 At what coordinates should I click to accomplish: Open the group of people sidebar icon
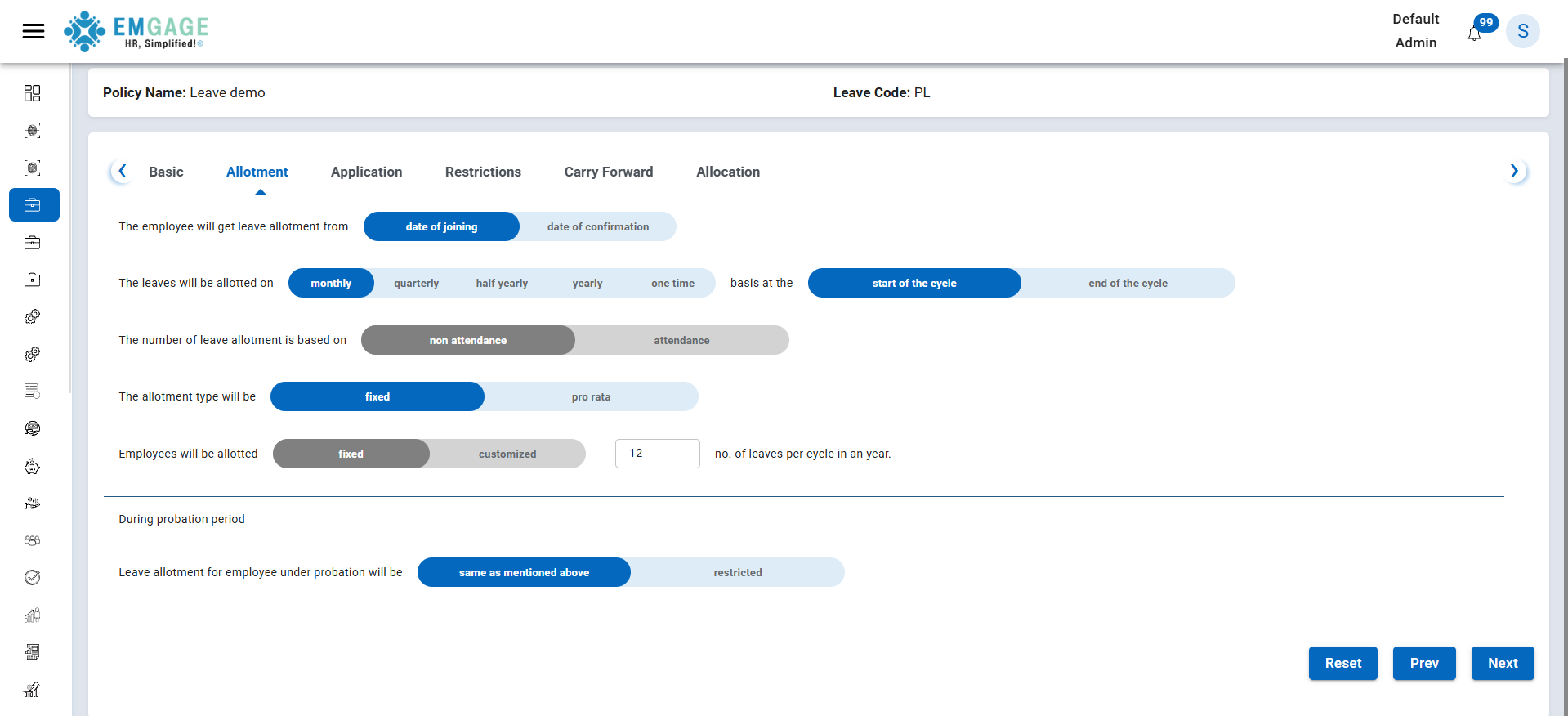32,540
